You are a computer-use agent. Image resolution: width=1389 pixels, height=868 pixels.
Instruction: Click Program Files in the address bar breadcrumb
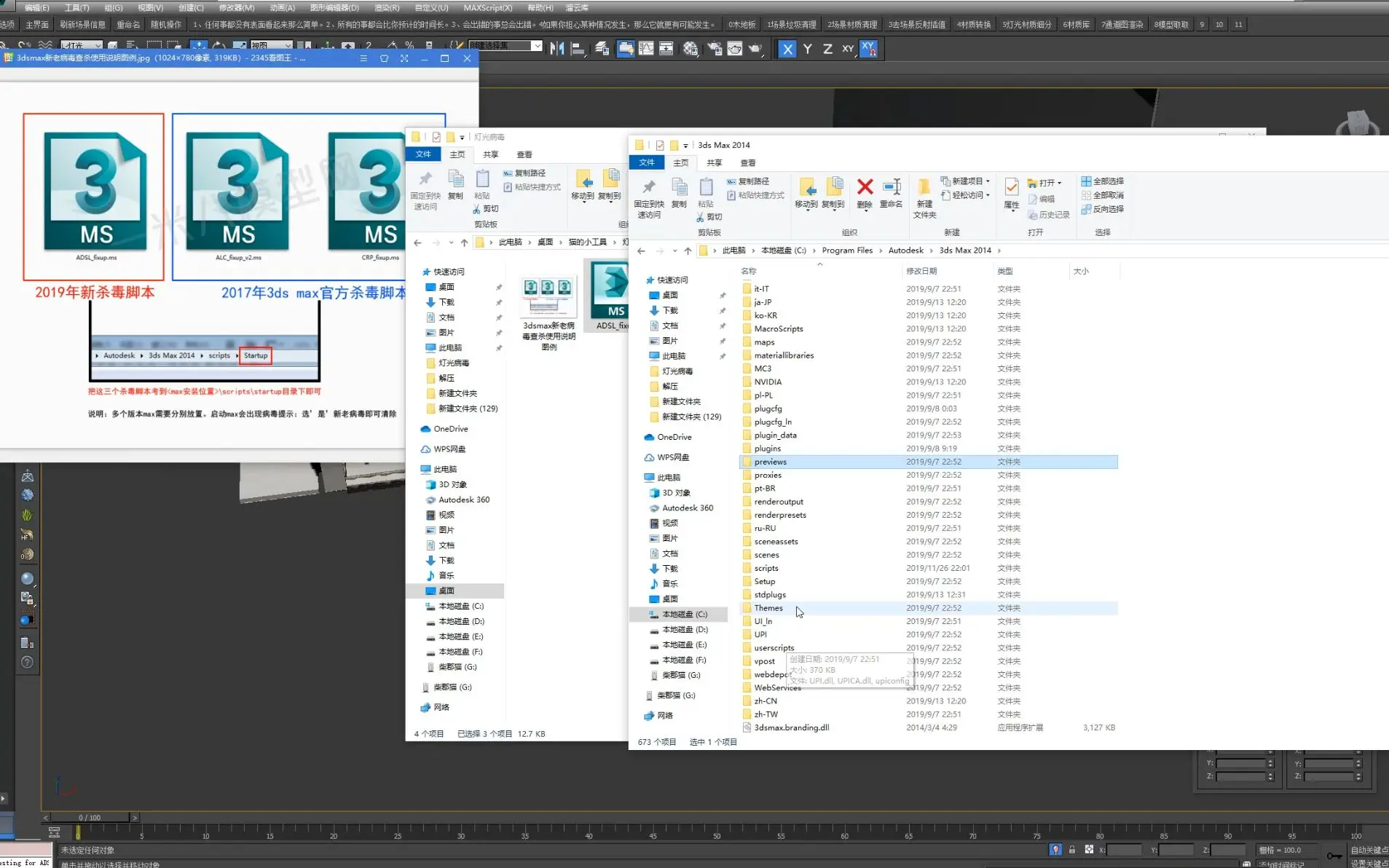click(x=847, y=250)
